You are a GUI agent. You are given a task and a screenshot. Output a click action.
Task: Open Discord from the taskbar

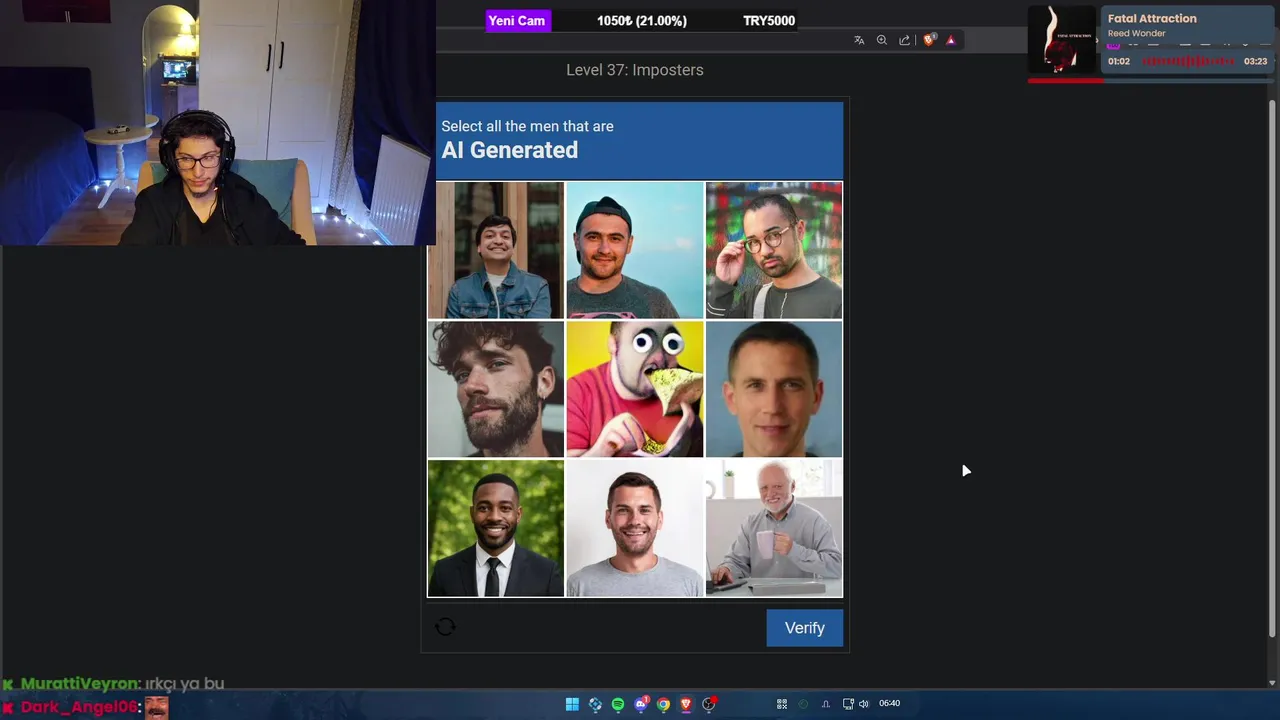point(641,704)
